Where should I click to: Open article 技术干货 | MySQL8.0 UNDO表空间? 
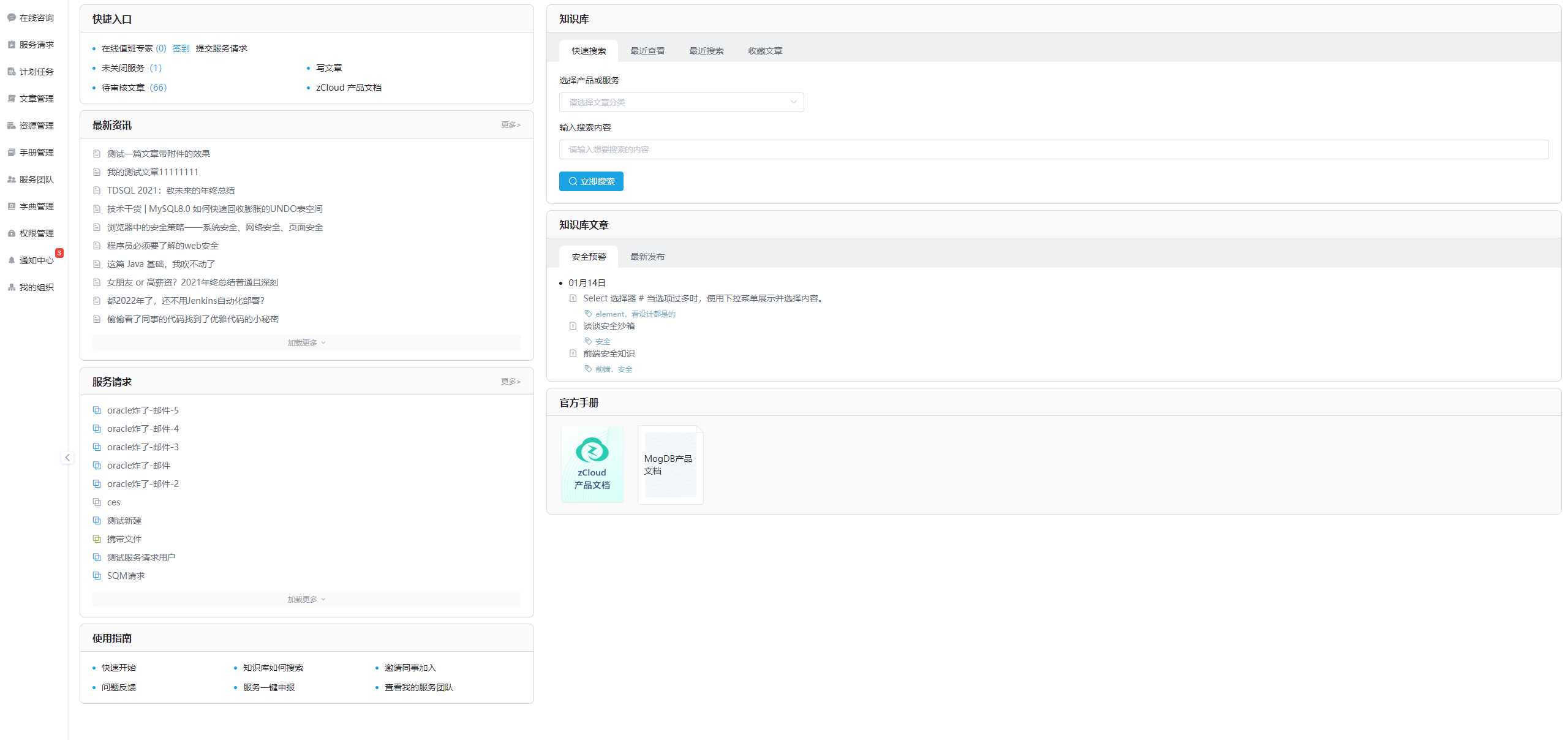(215, 209)
